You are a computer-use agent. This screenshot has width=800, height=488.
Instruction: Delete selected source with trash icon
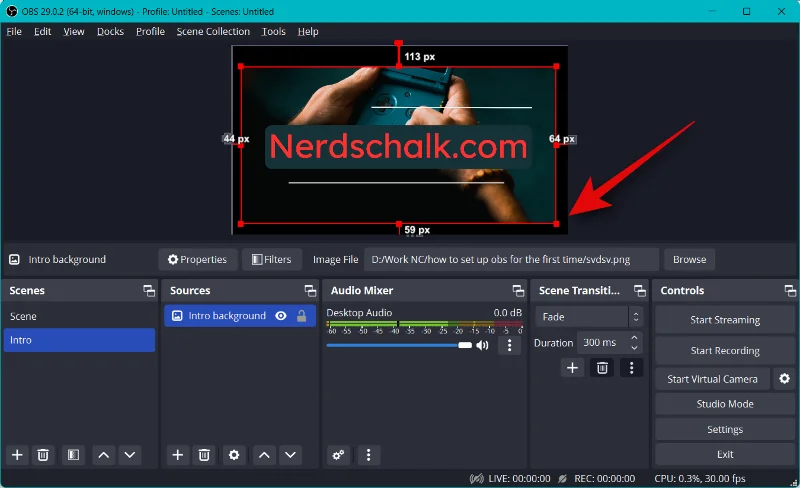click(x=204, y=455)
